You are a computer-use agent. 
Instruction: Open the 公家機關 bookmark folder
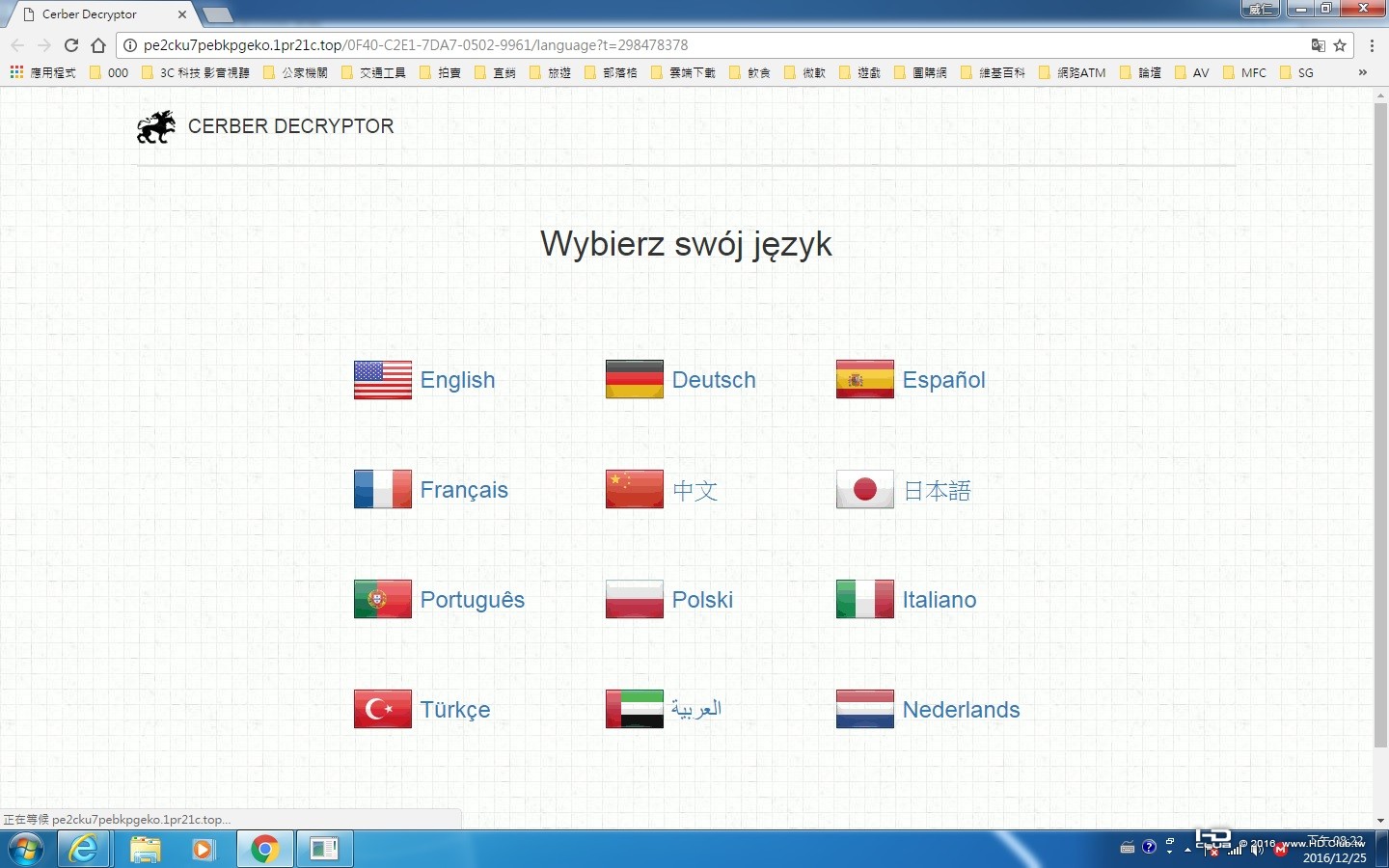295,72
